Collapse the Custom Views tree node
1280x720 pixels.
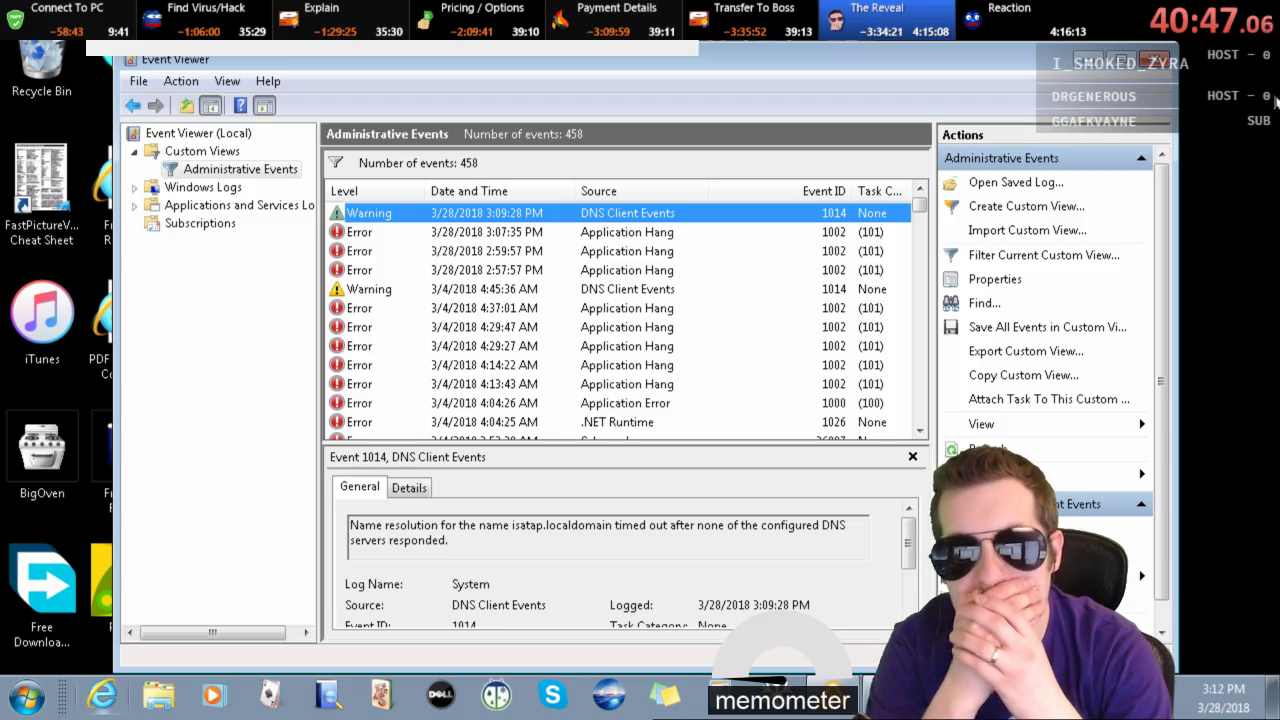point(135,152)
